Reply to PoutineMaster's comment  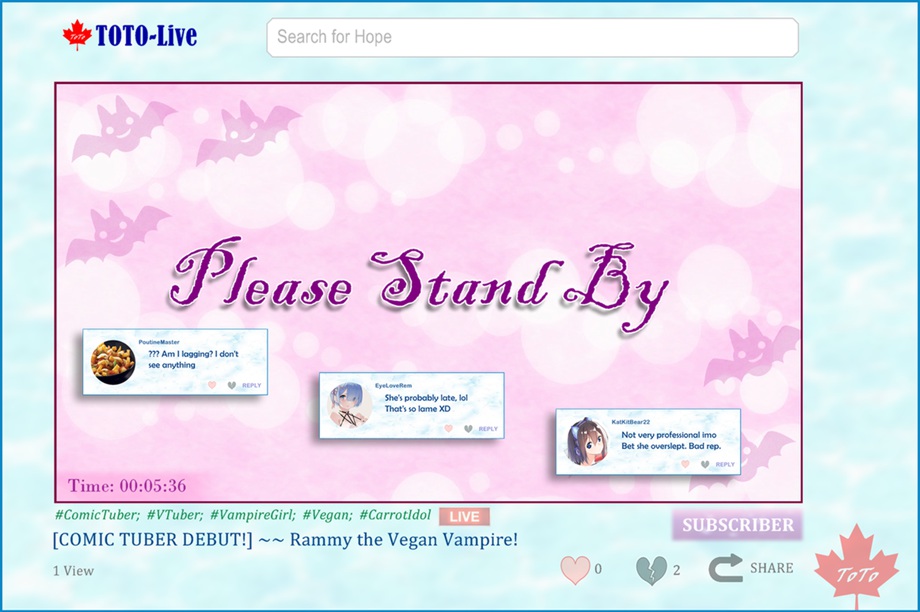pyautogui.click(x=251, y=385)
